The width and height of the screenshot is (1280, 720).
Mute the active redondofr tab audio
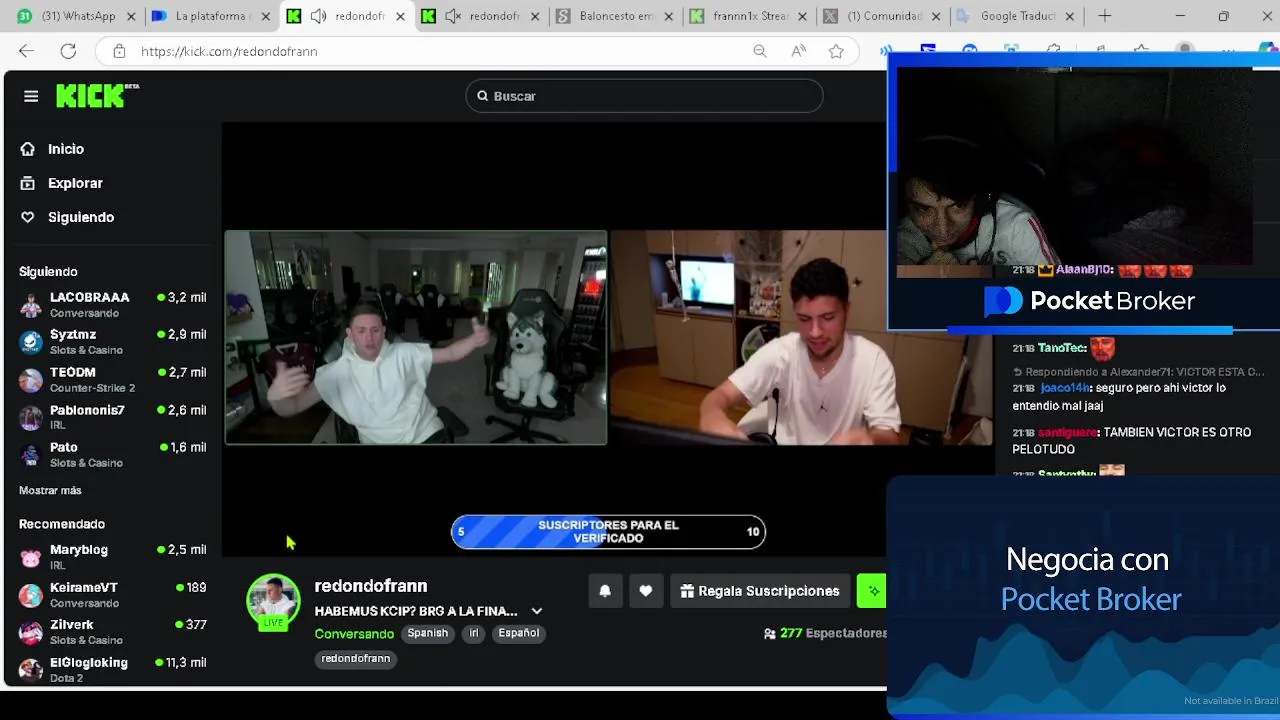coord(318,16)
